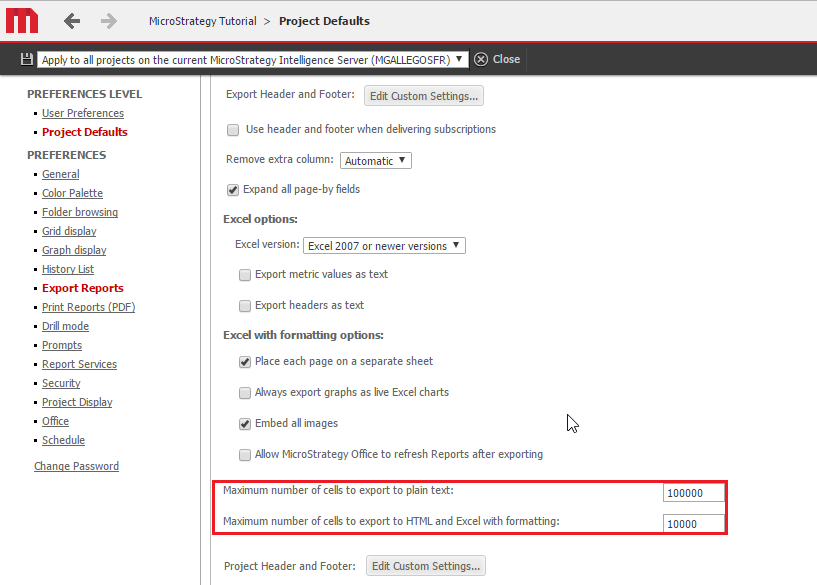Open the MicroStrategy Tutorial breadcrumb
The width and height of the screenshot is (817, 585).
click(202, 20)
